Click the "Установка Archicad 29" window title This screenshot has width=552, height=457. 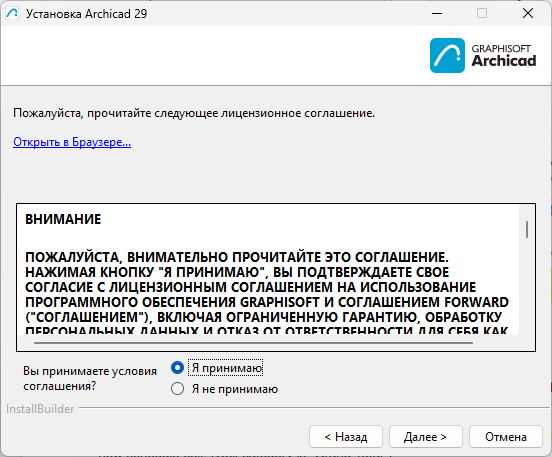click(86, 14)
